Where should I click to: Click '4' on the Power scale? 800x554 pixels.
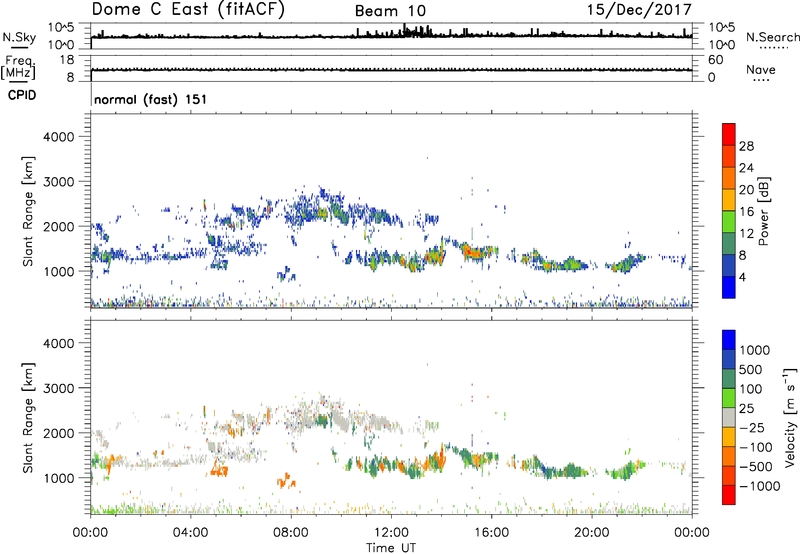pos(742,277)
